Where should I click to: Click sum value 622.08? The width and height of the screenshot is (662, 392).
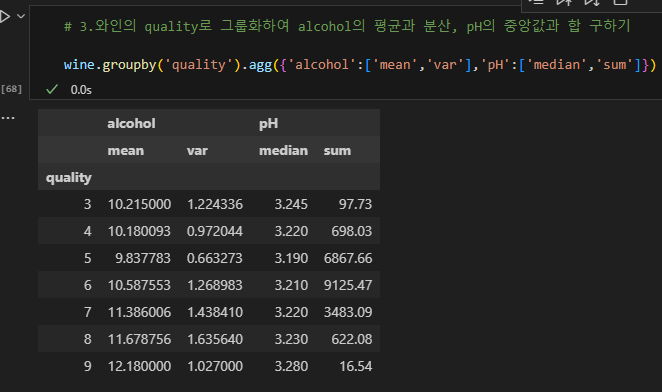coord(352,339)
